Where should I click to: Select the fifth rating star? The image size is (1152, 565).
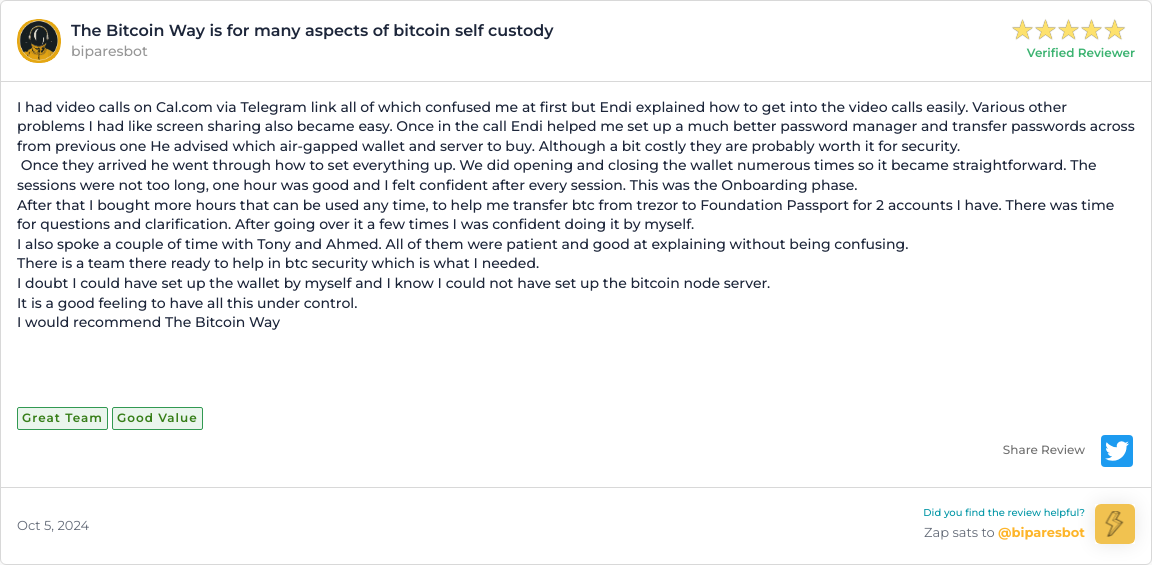(x=1114, y=30)
